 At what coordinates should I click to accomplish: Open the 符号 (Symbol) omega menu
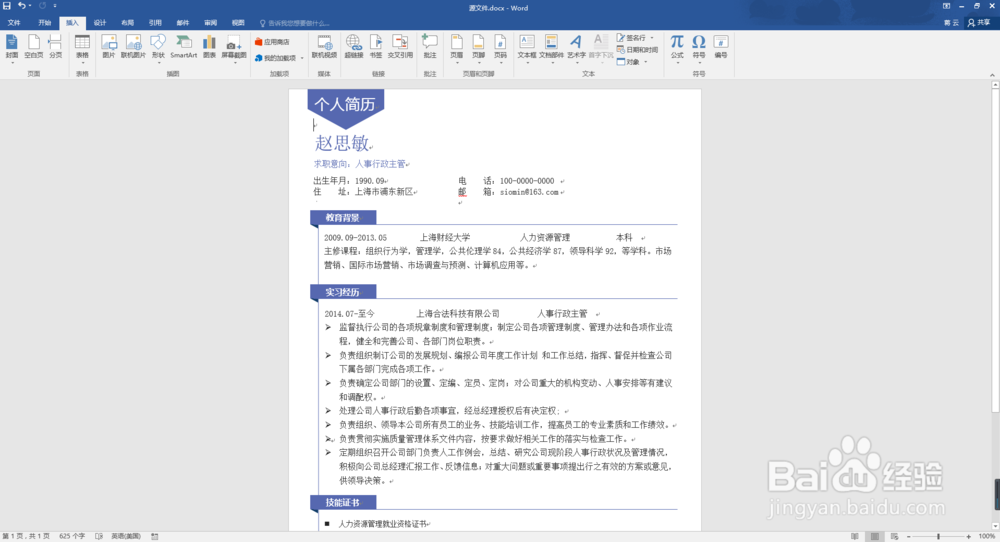(x=699, y=48)
